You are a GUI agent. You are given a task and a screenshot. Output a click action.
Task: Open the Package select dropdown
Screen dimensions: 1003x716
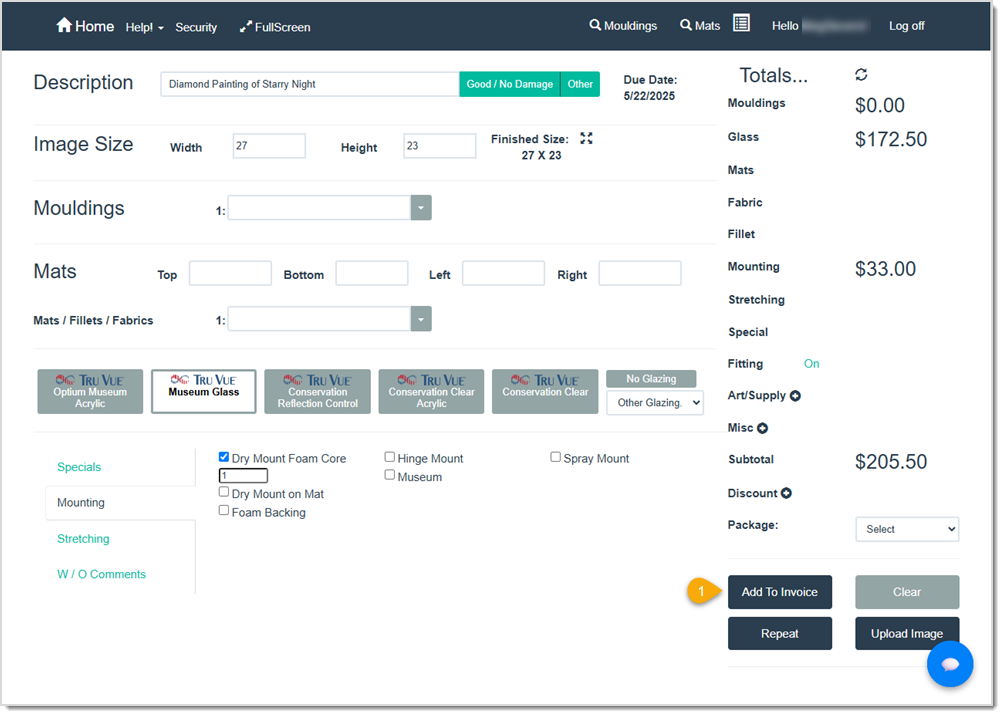point(906,528)
